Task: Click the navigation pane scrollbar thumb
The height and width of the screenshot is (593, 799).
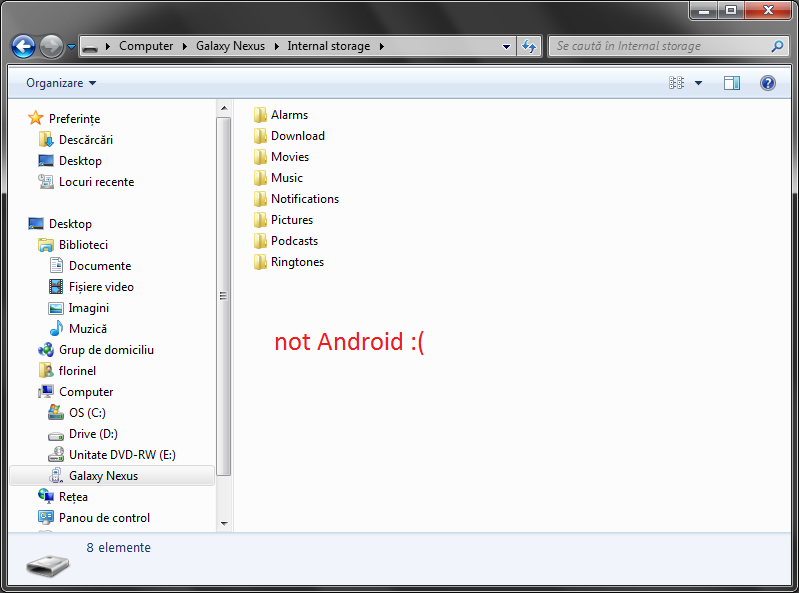Action: 224,296
